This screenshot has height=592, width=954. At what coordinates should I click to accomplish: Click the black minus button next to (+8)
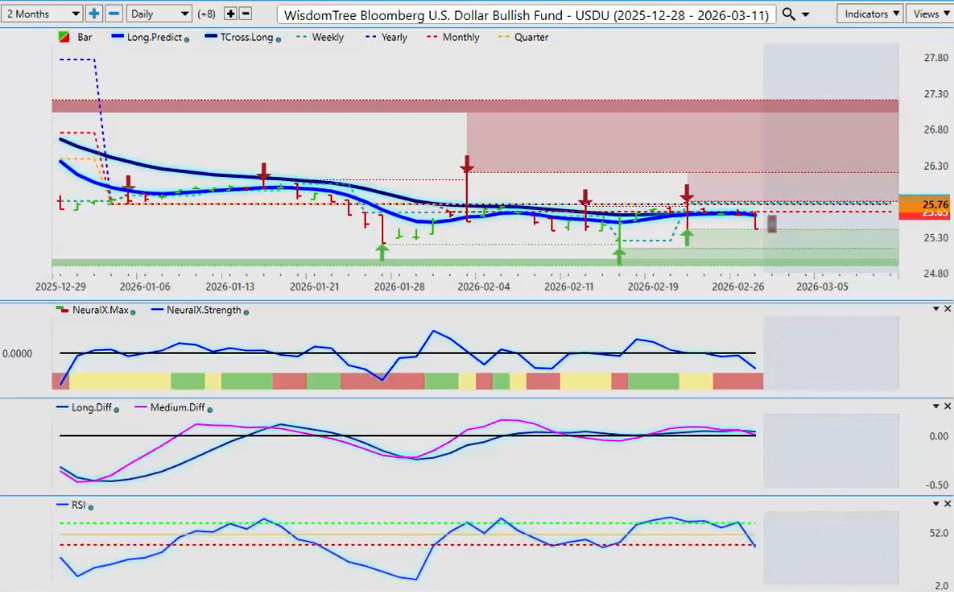pos(246,14)
